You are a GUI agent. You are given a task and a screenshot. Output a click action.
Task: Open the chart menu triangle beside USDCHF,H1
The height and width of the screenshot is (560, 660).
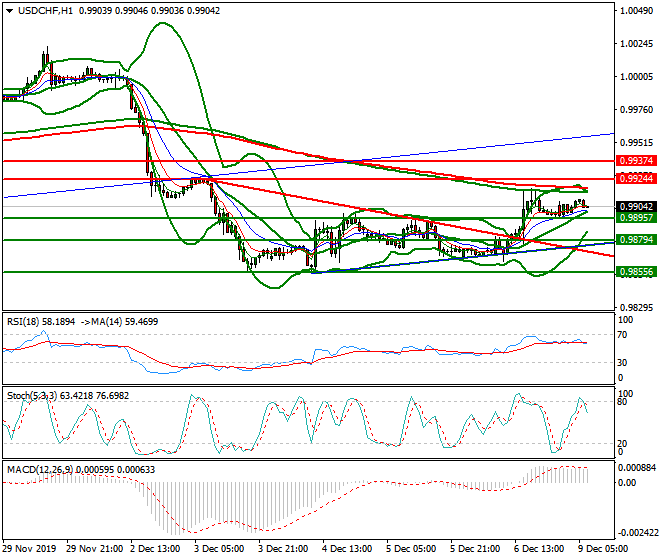point(10,11)
